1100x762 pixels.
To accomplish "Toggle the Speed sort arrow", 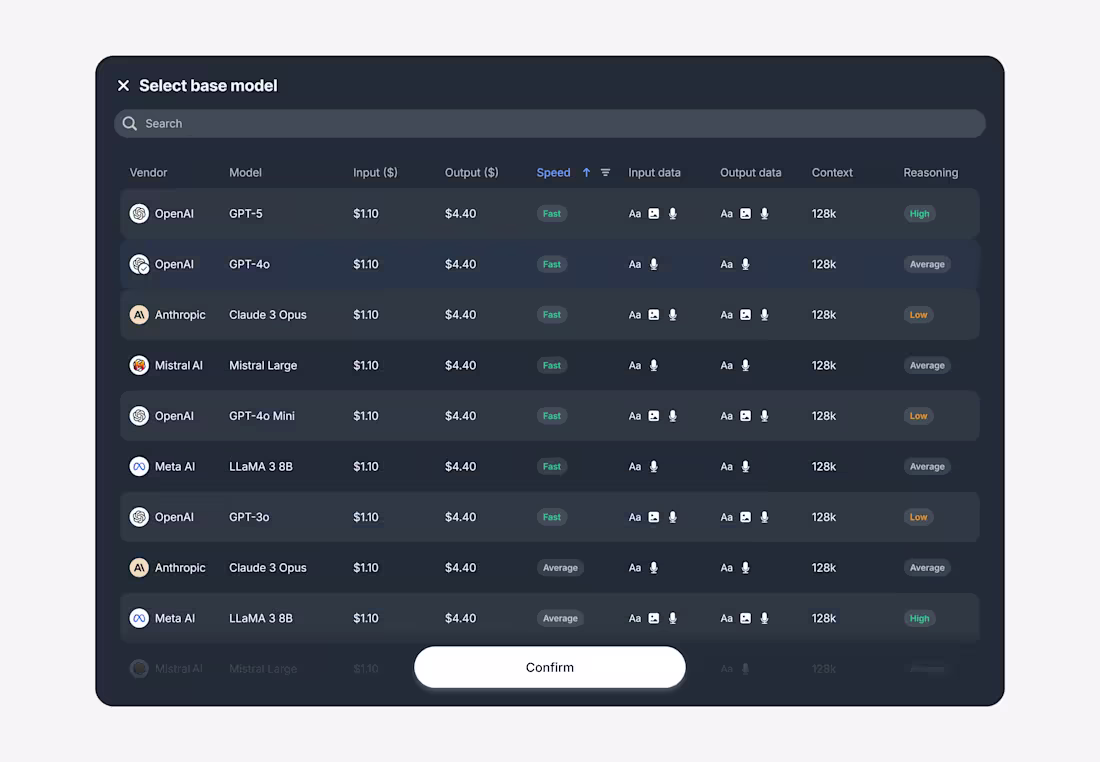I will tap(586, 173).
